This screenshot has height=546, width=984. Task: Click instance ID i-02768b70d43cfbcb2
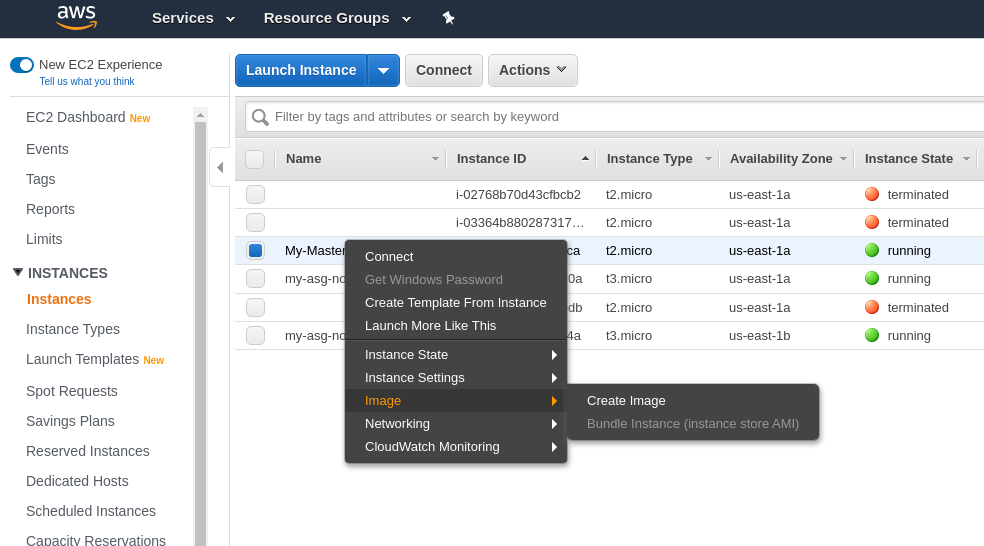point(518,195)
